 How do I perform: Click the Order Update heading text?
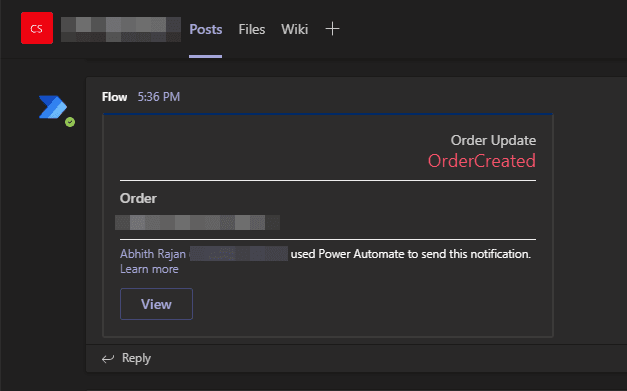[493, 140]
